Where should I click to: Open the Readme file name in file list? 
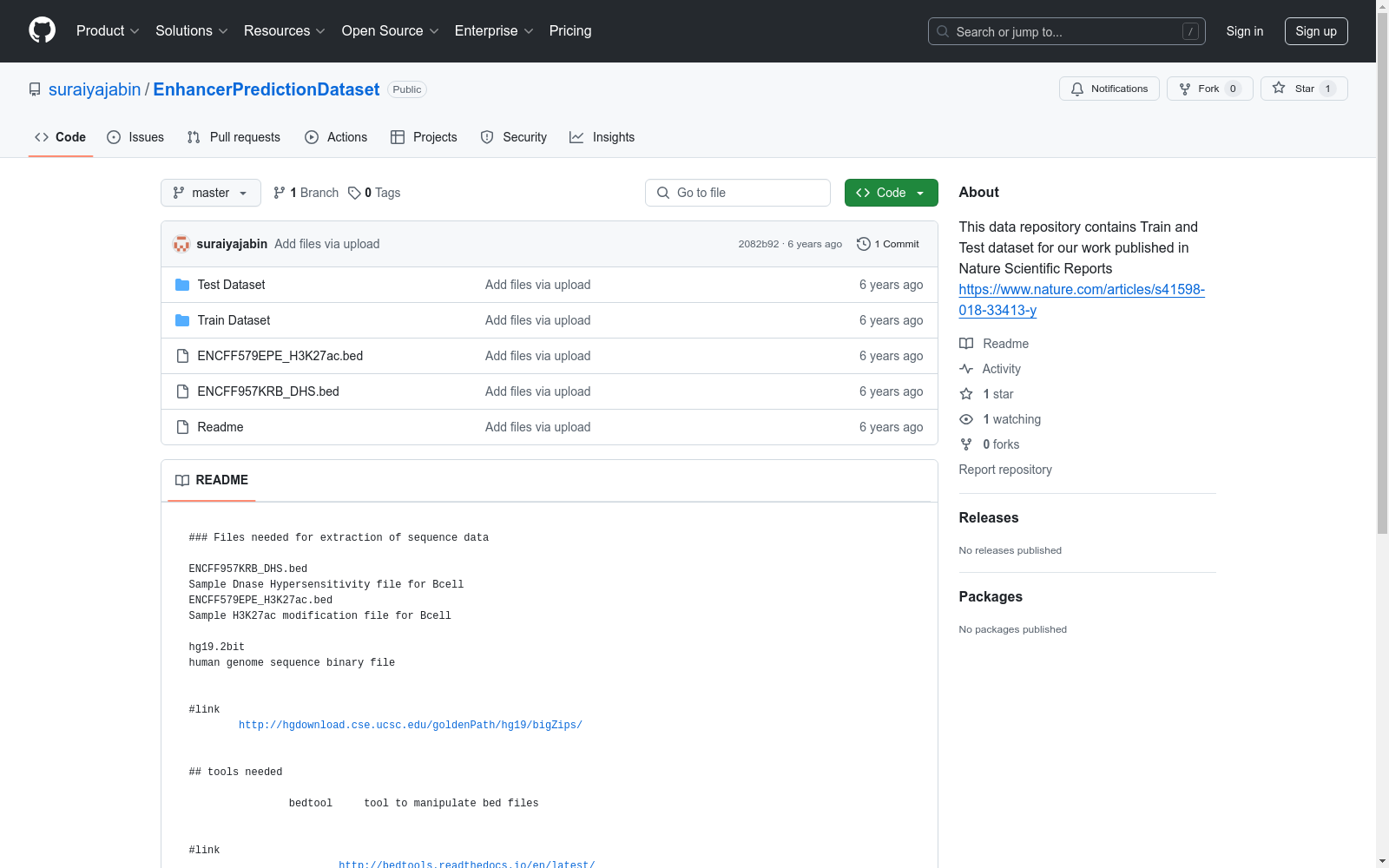click(221, 427)
